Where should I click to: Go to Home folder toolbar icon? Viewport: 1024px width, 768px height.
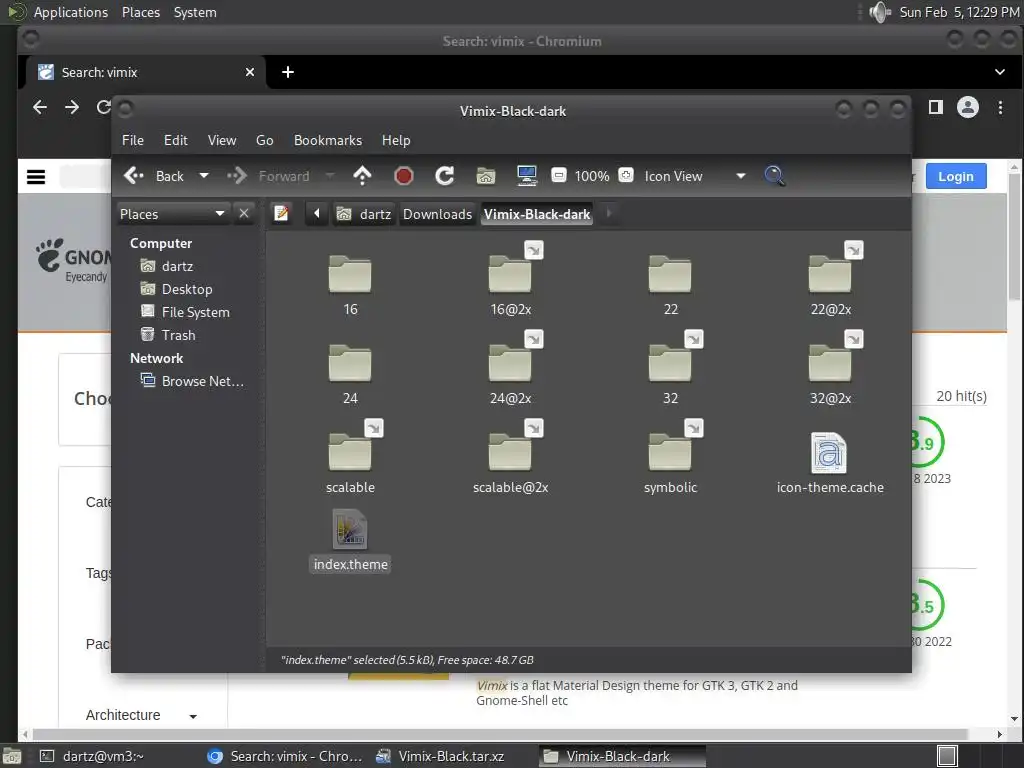coord(486,176)
